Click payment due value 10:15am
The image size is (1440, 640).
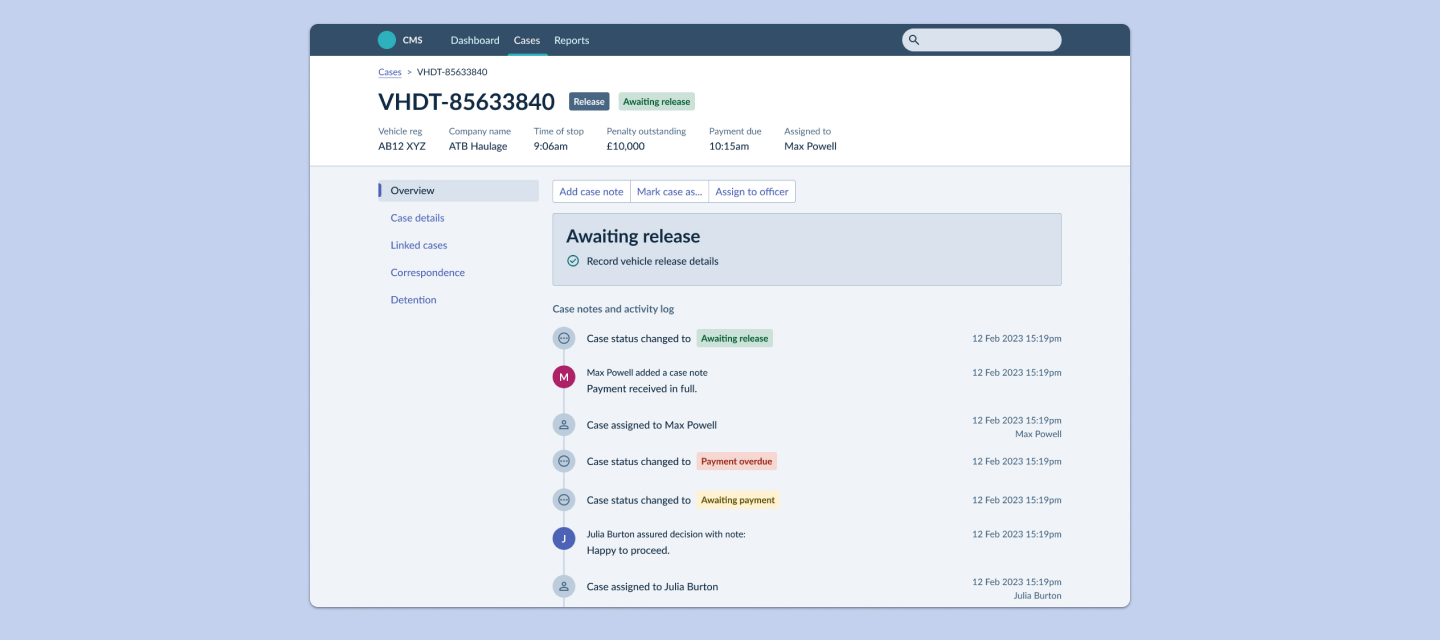[729, 146]
